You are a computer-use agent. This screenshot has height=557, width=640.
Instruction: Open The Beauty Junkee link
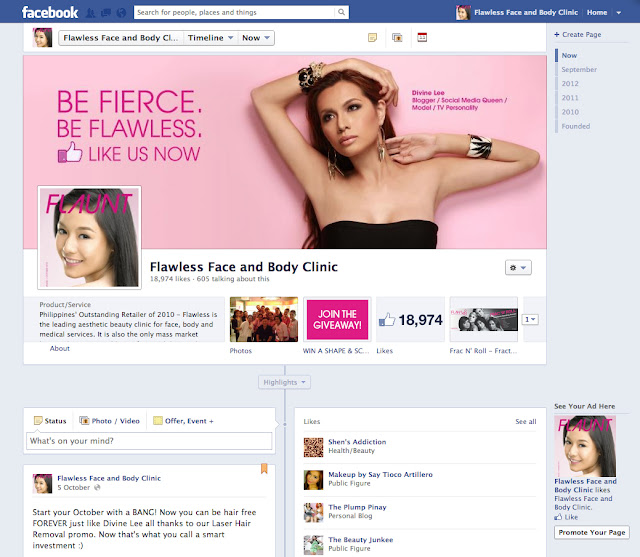(360, 540)
